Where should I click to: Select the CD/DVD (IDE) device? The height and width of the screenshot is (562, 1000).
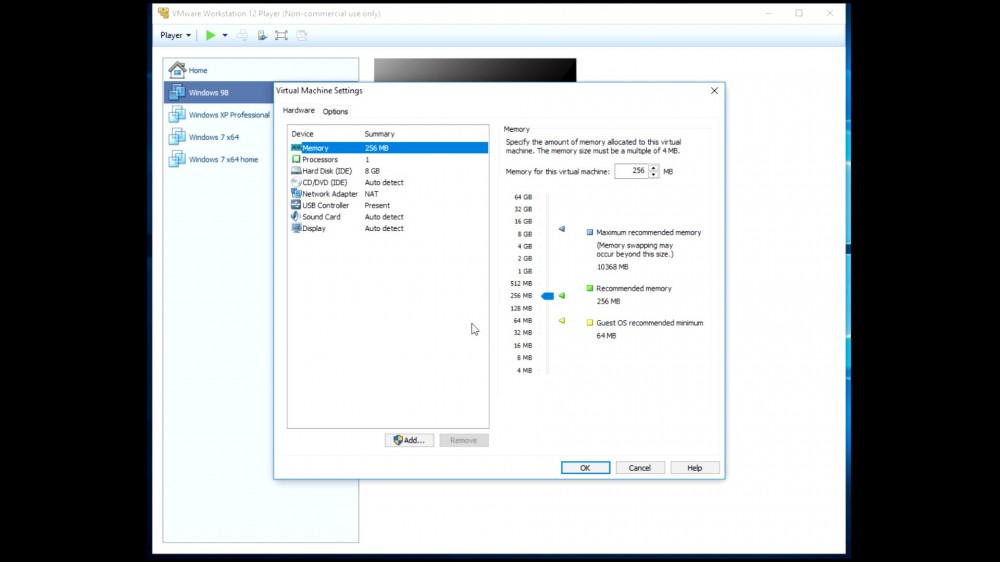(x=324, y=182)
